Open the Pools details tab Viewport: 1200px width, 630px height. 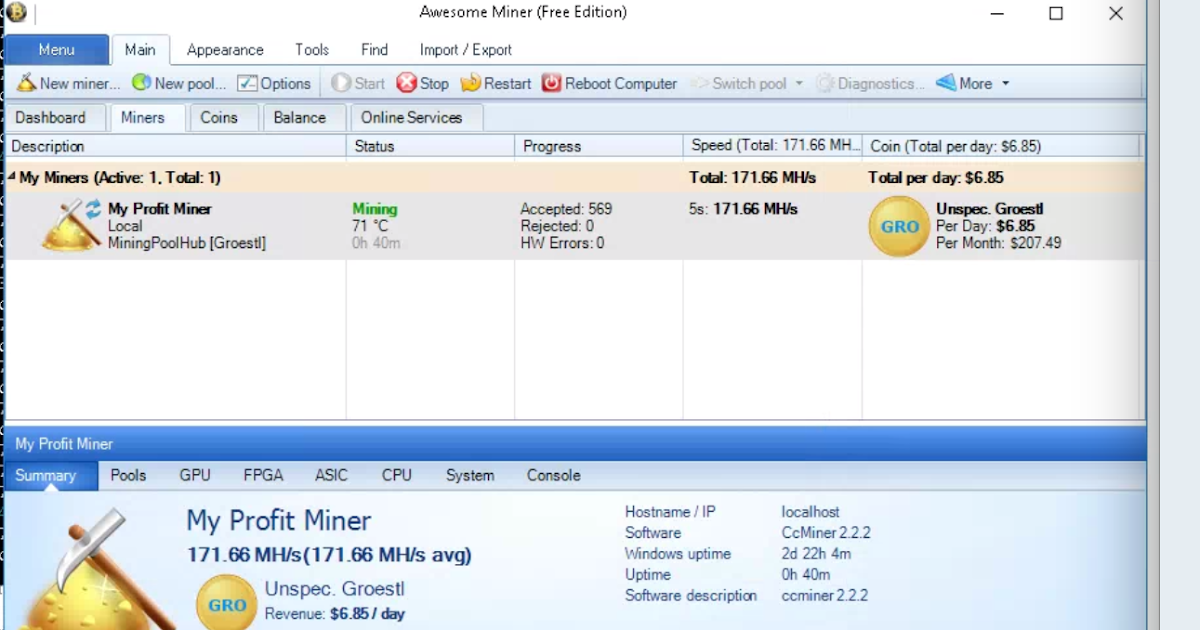(128, 476)
